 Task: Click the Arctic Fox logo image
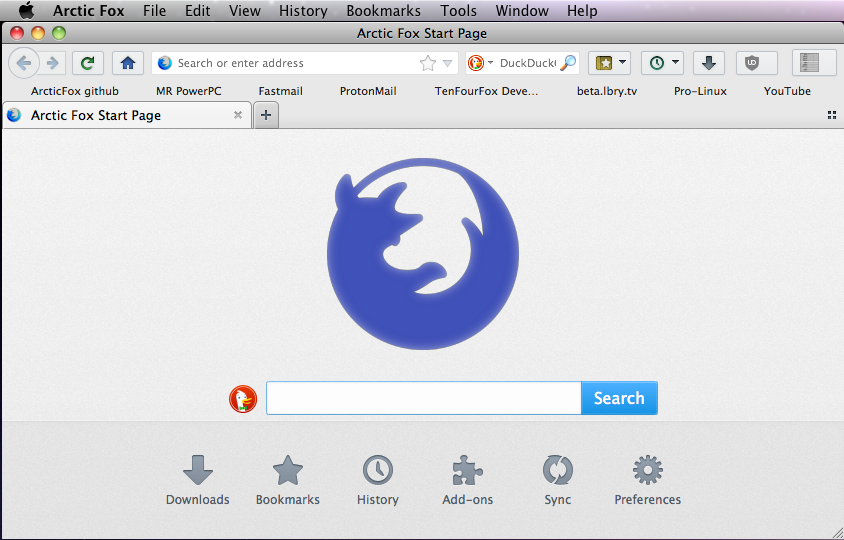pyautogui.click(x=423, y=254)
